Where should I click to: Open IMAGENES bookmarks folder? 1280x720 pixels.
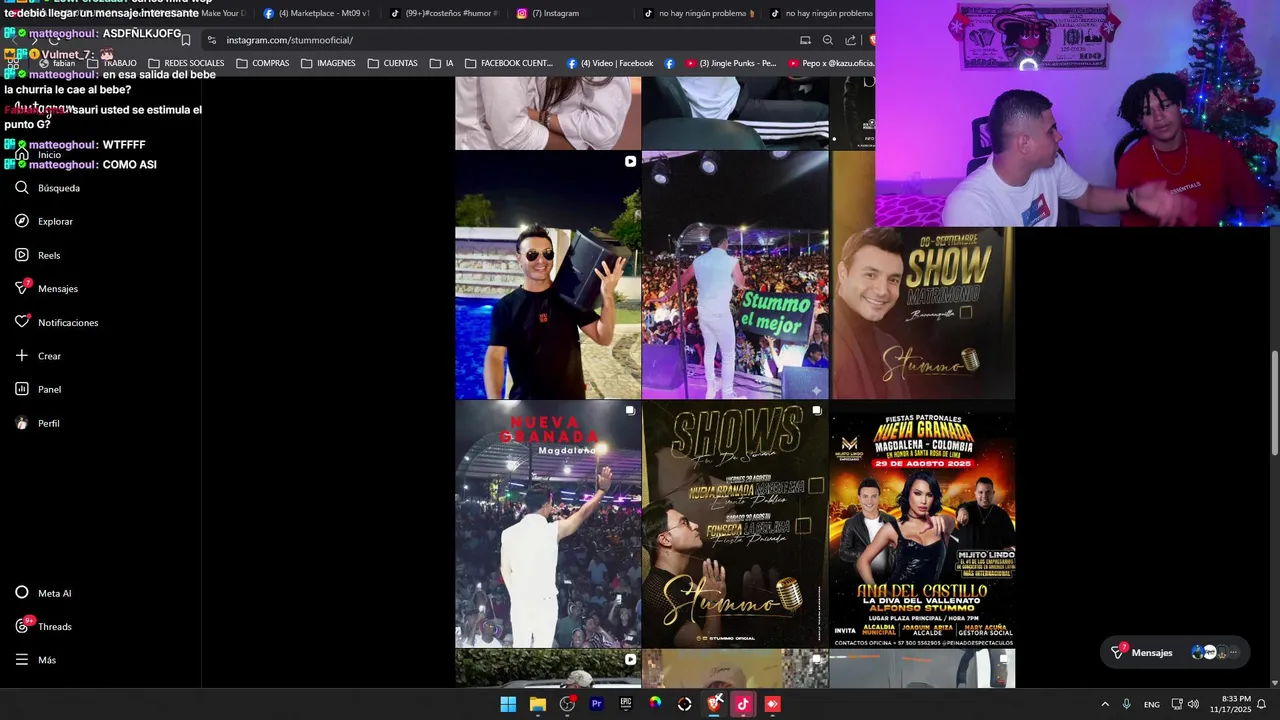328,63
